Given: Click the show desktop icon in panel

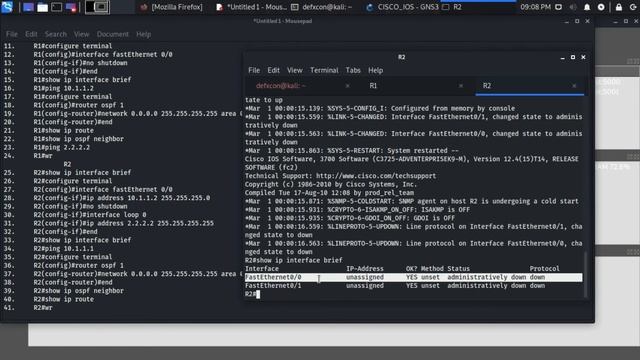Looking at the screenshot, I should click(x=28, y=7).
